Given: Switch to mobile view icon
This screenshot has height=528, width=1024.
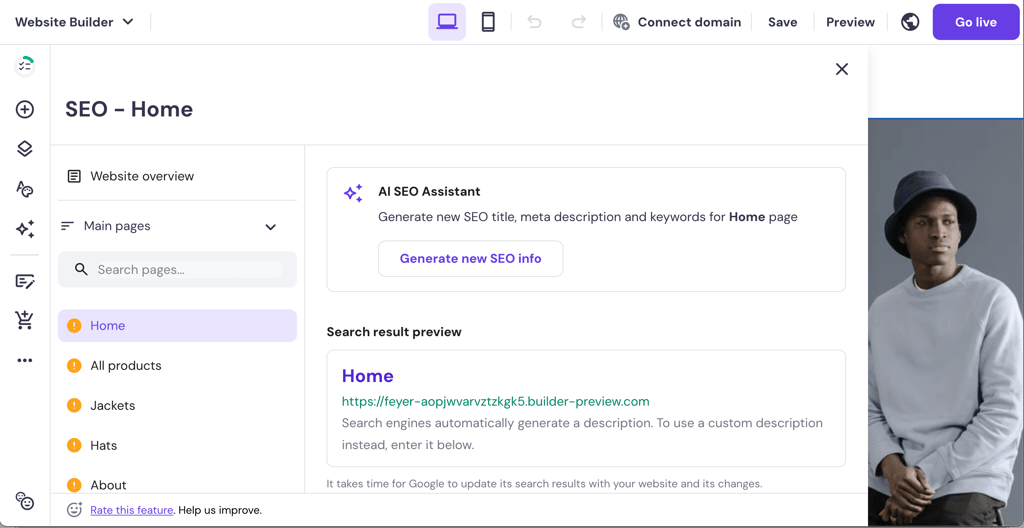Looking at the screenshot, I should coord(488,22).
